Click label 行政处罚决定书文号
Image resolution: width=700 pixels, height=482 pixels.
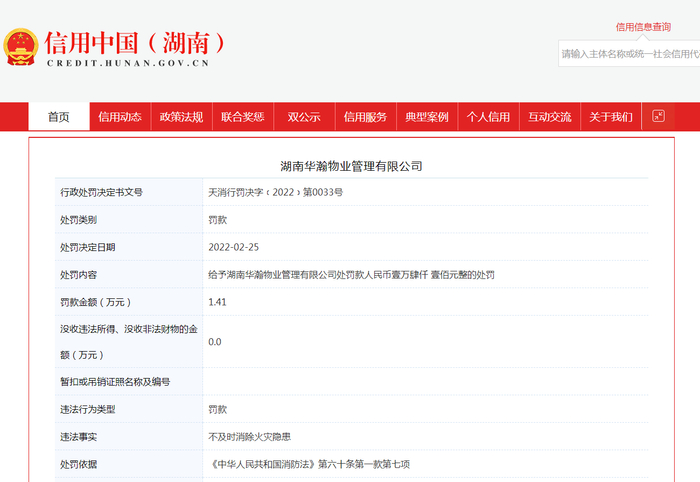pyautogui.click(x=101, y=192)
